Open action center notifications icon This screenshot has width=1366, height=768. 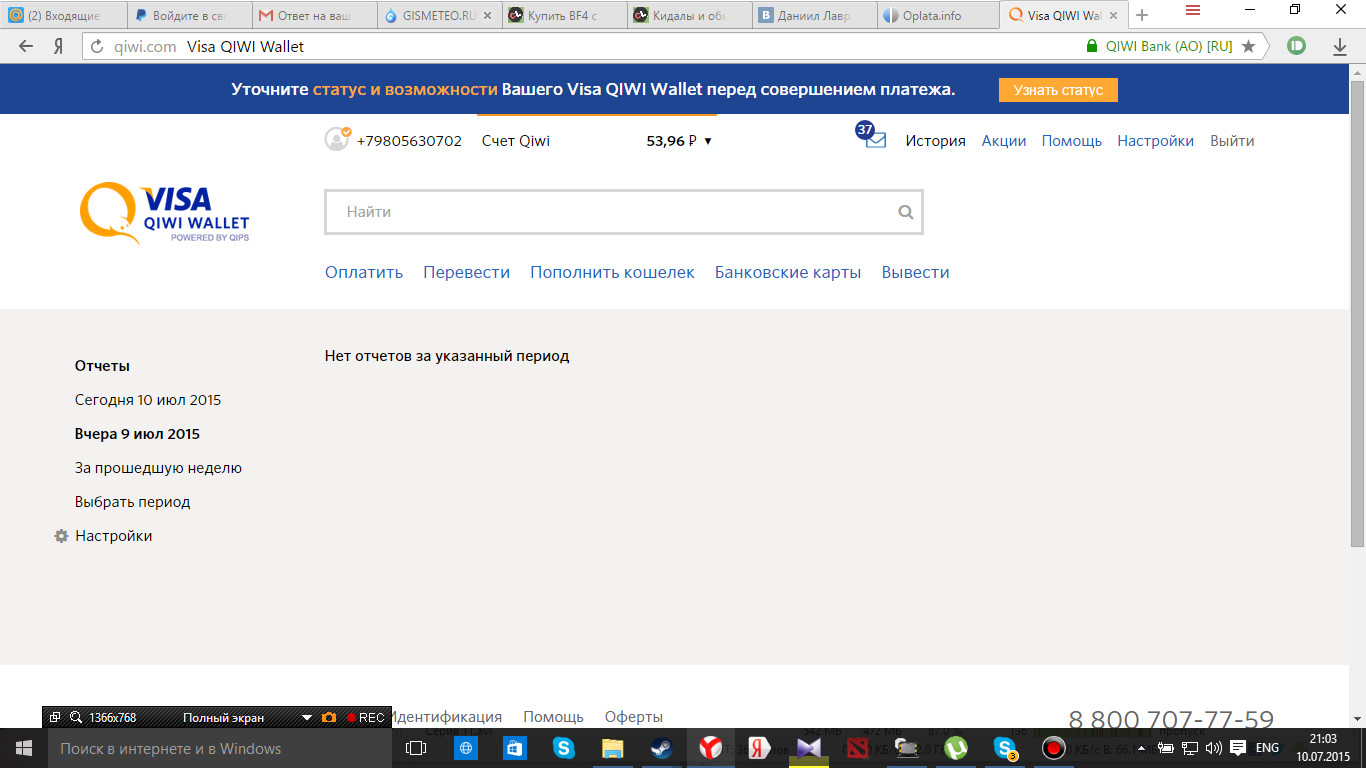1237,748
